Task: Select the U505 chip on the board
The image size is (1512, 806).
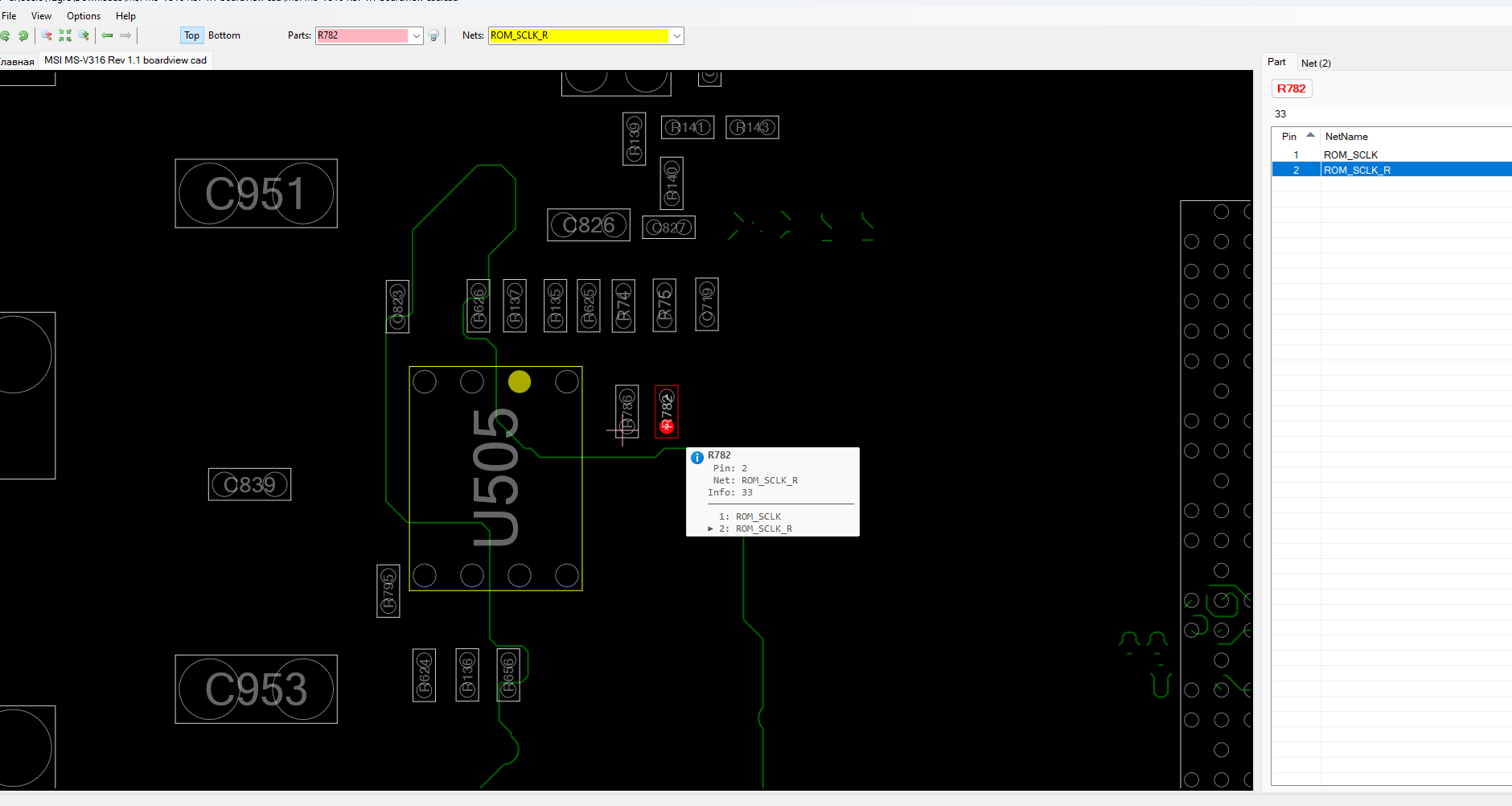Action: pyautogui.click(x=495, y=479)
